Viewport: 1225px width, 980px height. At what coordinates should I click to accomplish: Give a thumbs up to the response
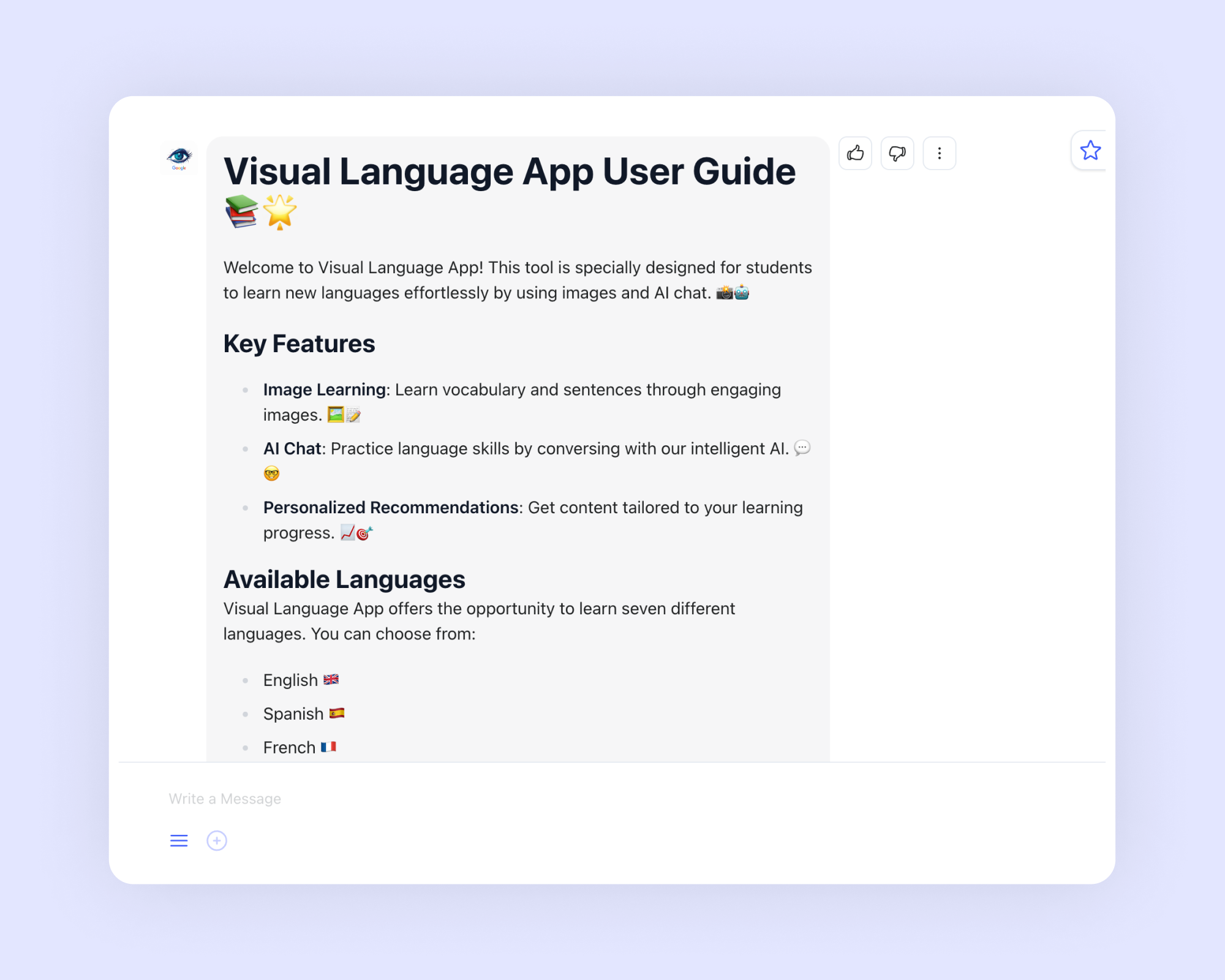point(855,153)
